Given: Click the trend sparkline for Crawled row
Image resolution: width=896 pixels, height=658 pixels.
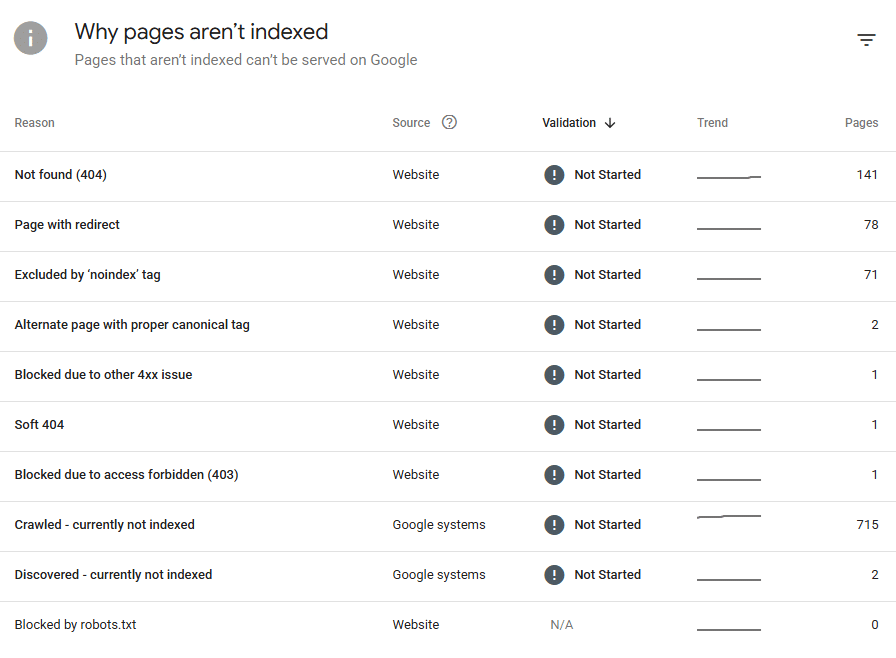Looking at the screenshot, I should click(x=729, y=516).
